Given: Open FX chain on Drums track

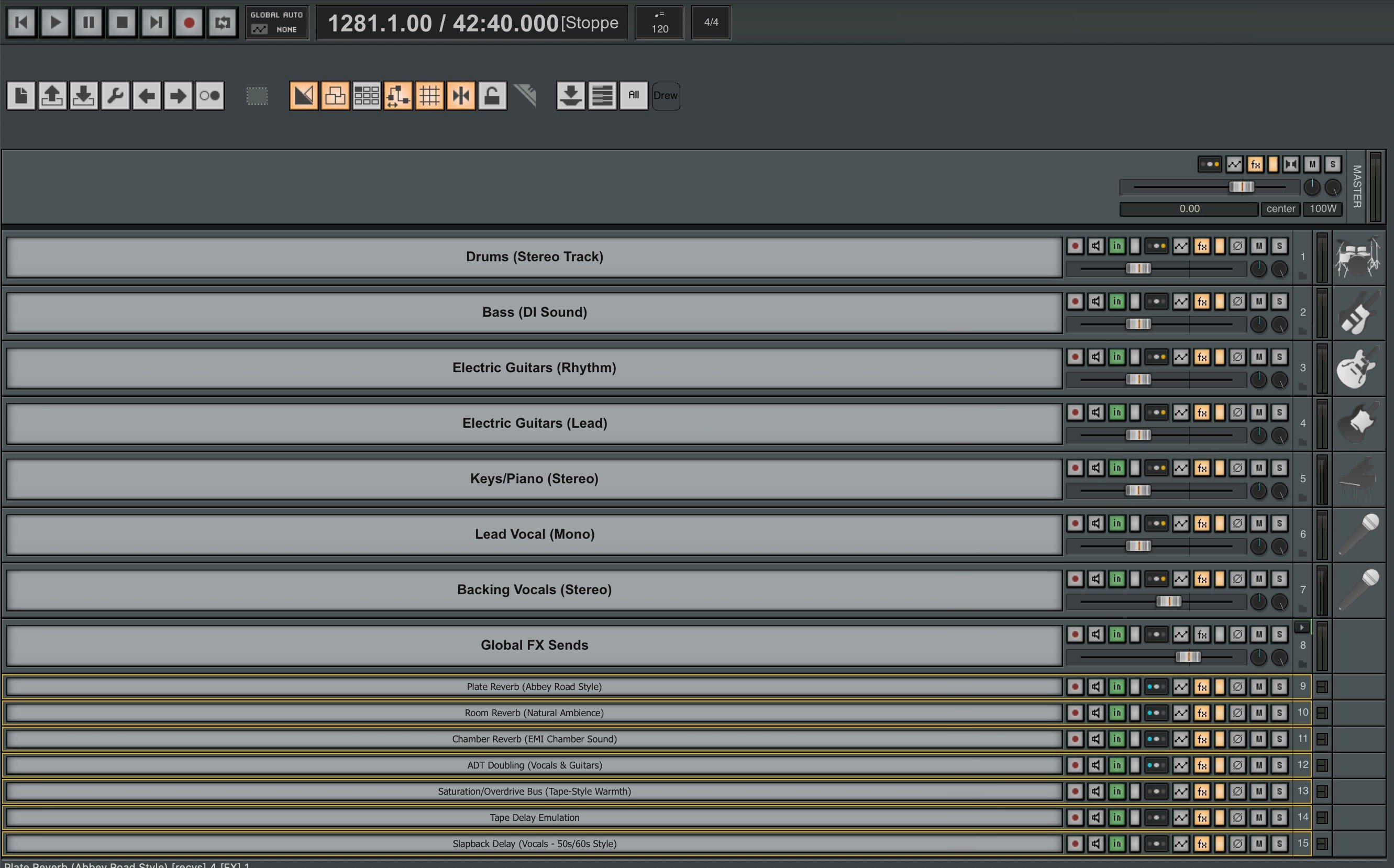Looking at the screenshot, I should tap(1202, 246).
